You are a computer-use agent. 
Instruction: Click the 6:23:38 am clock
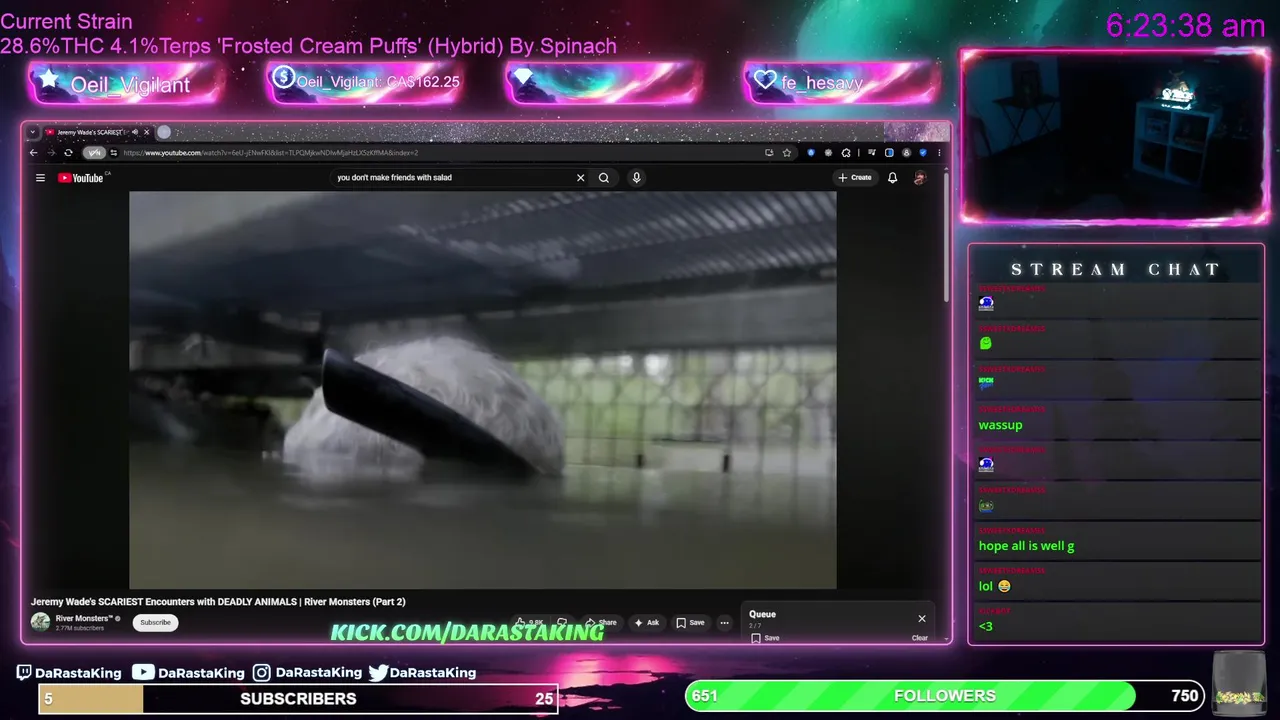click(1186, 26)
